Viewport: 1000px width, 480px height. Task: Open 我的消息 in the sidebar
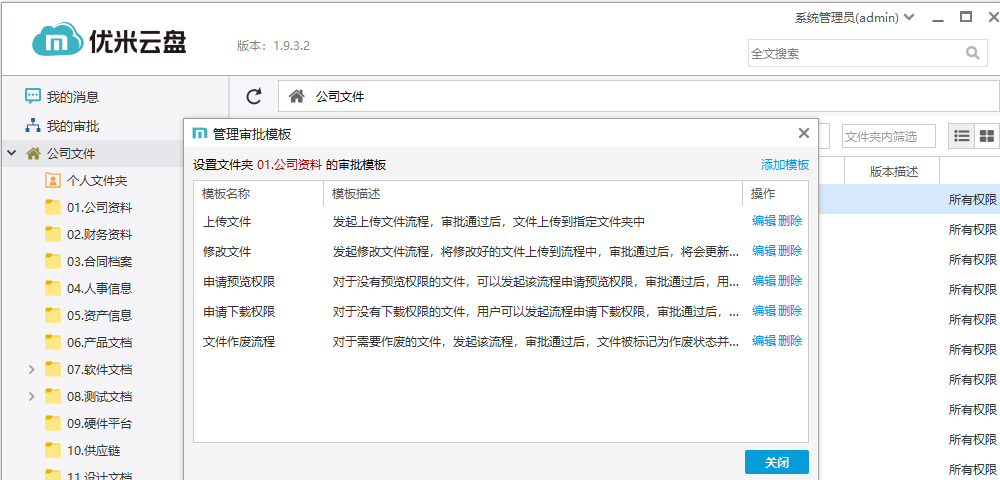pos(72,97)
